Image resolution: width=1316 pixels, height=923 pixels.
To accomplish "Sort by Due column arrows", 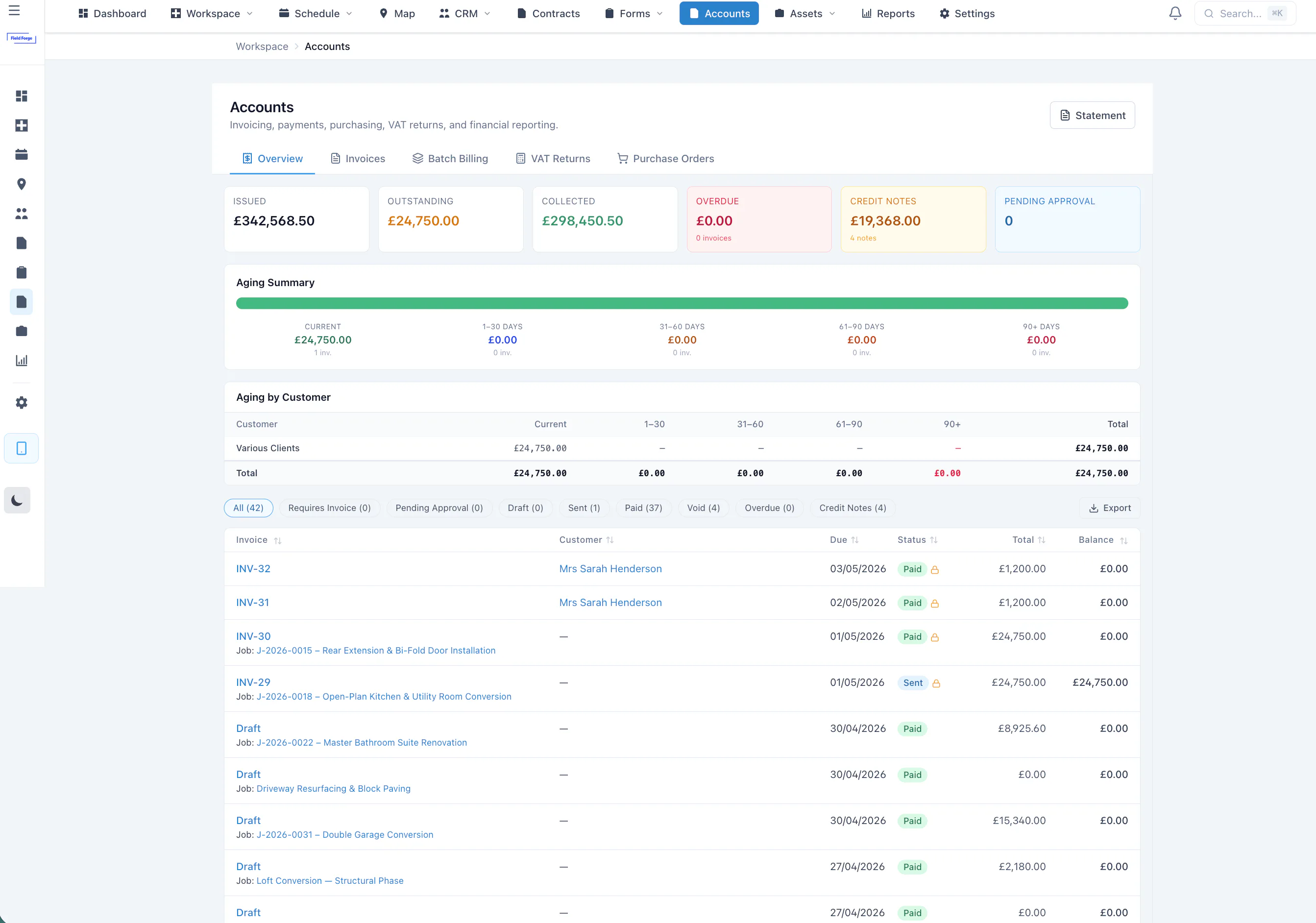I will tap(854, 540).
